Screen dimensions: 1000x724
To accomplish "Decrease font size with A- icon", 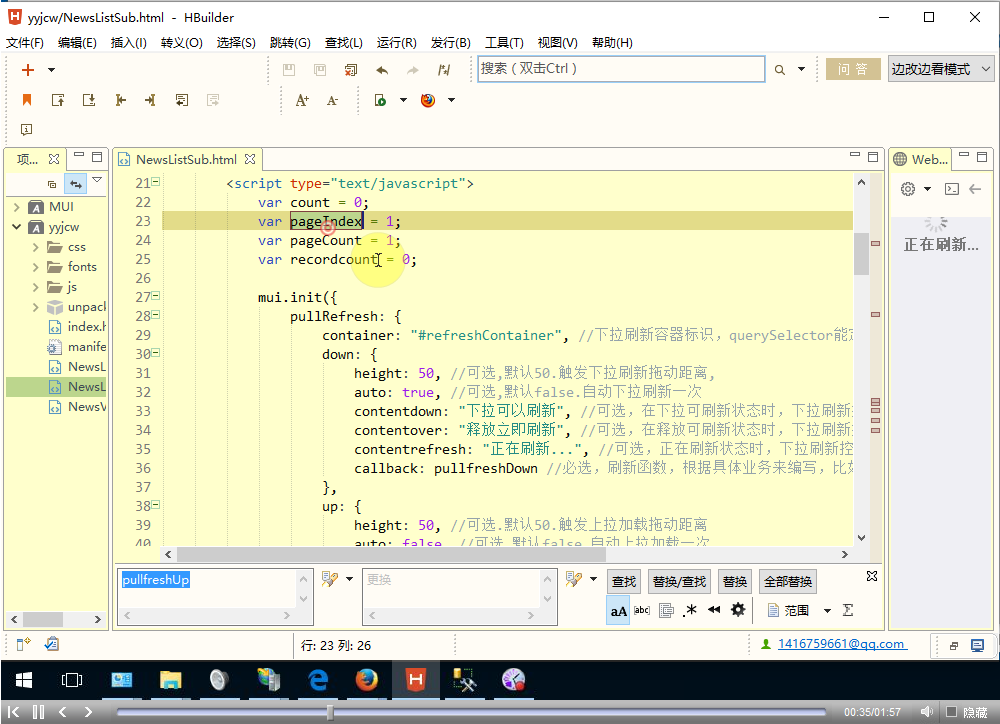I will tap(332, 100).
